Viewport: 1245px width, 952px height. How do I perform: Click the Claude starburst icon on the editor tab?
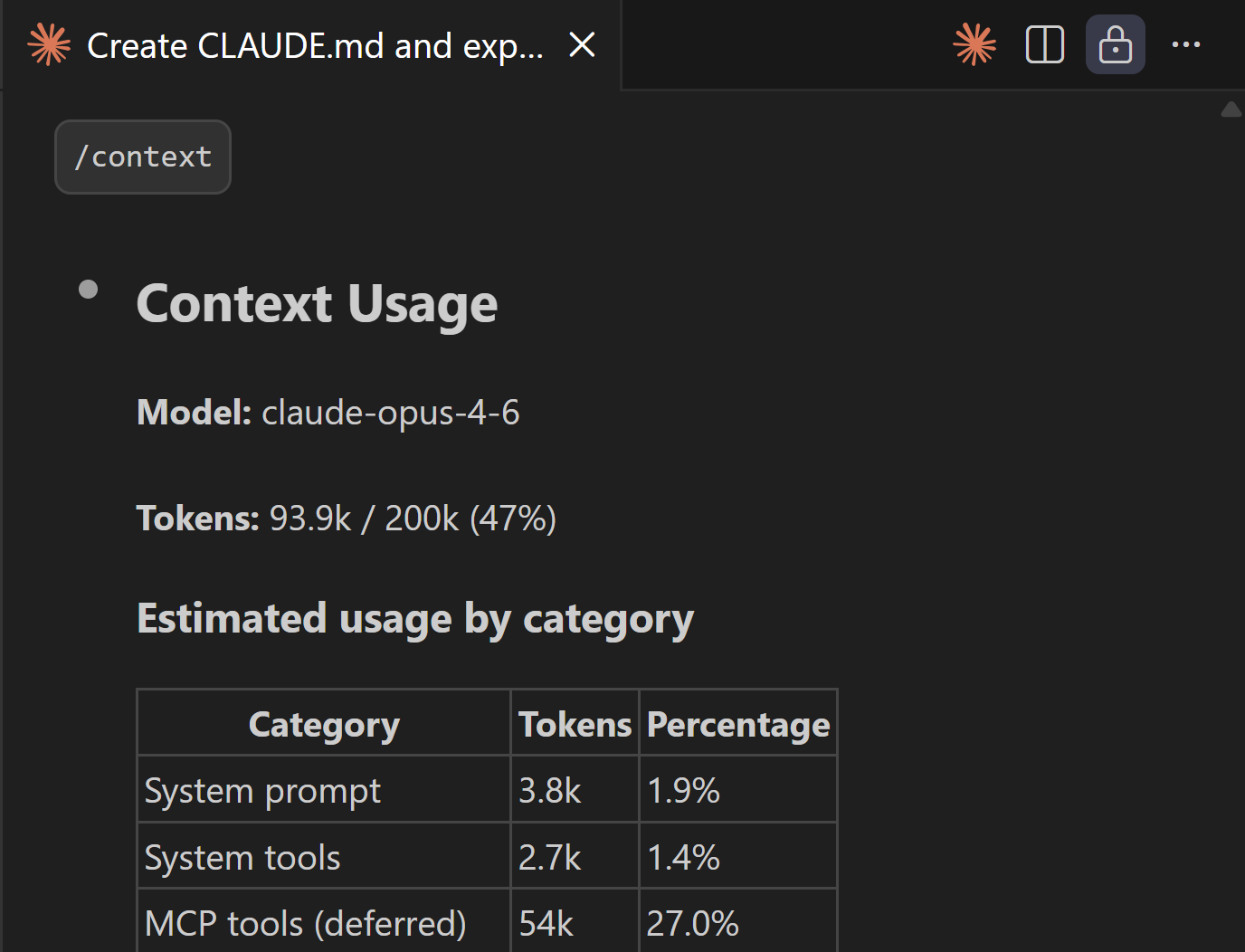click(50, 44)
